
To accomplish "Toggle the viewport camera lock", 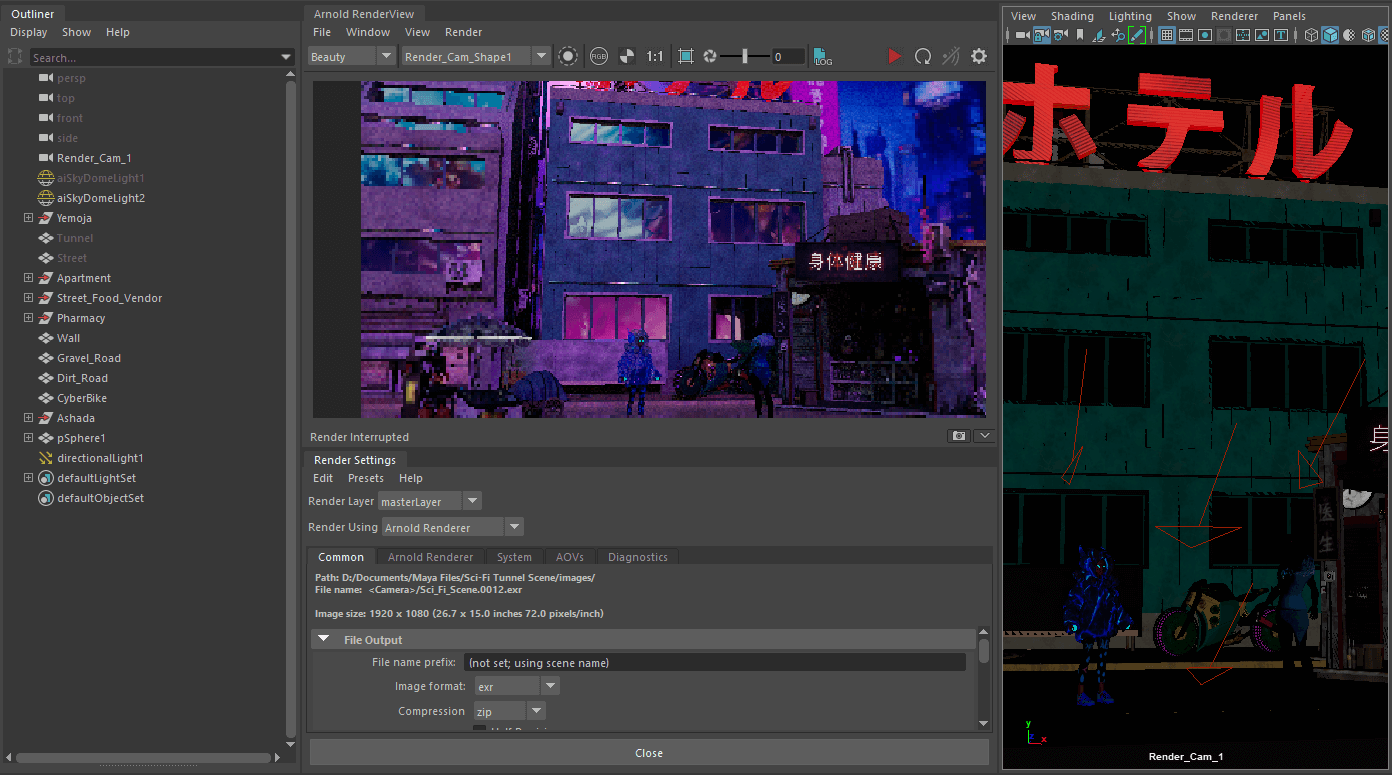I will coord(1042,35).
